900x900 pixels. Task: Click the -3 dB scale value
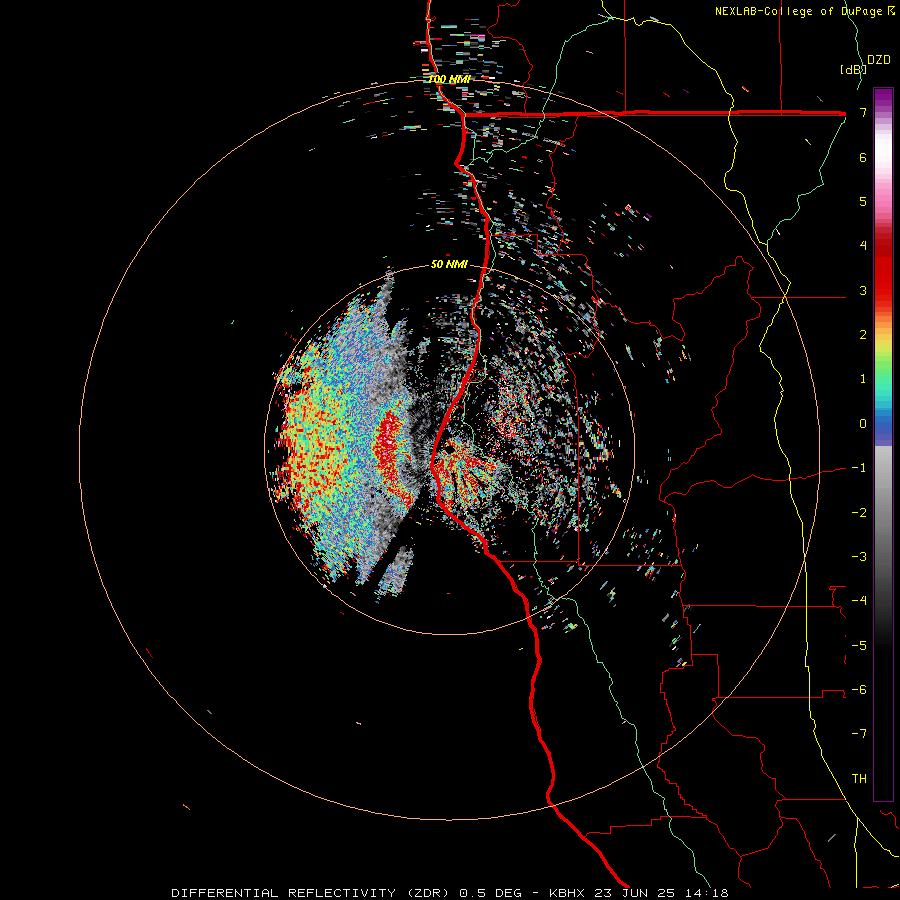point(859,557)
